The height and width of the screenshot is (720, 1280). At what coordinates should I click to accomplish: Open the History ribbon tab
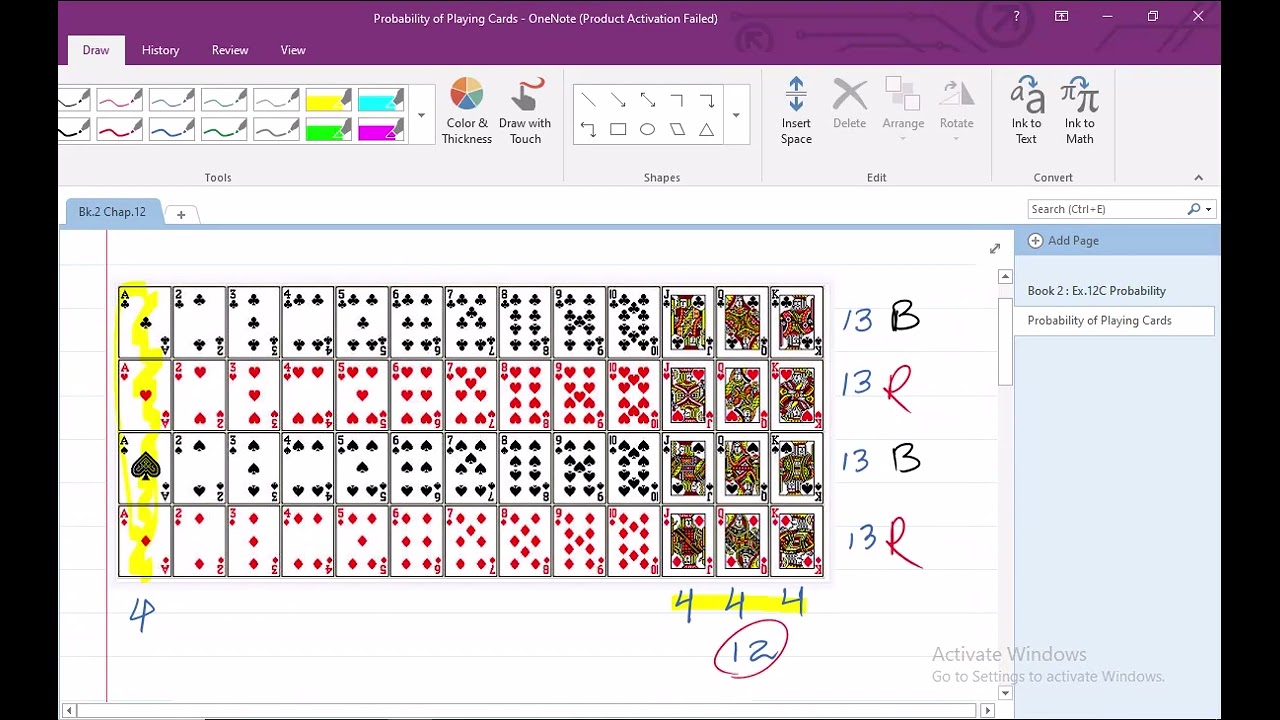[x=160, y=50]
